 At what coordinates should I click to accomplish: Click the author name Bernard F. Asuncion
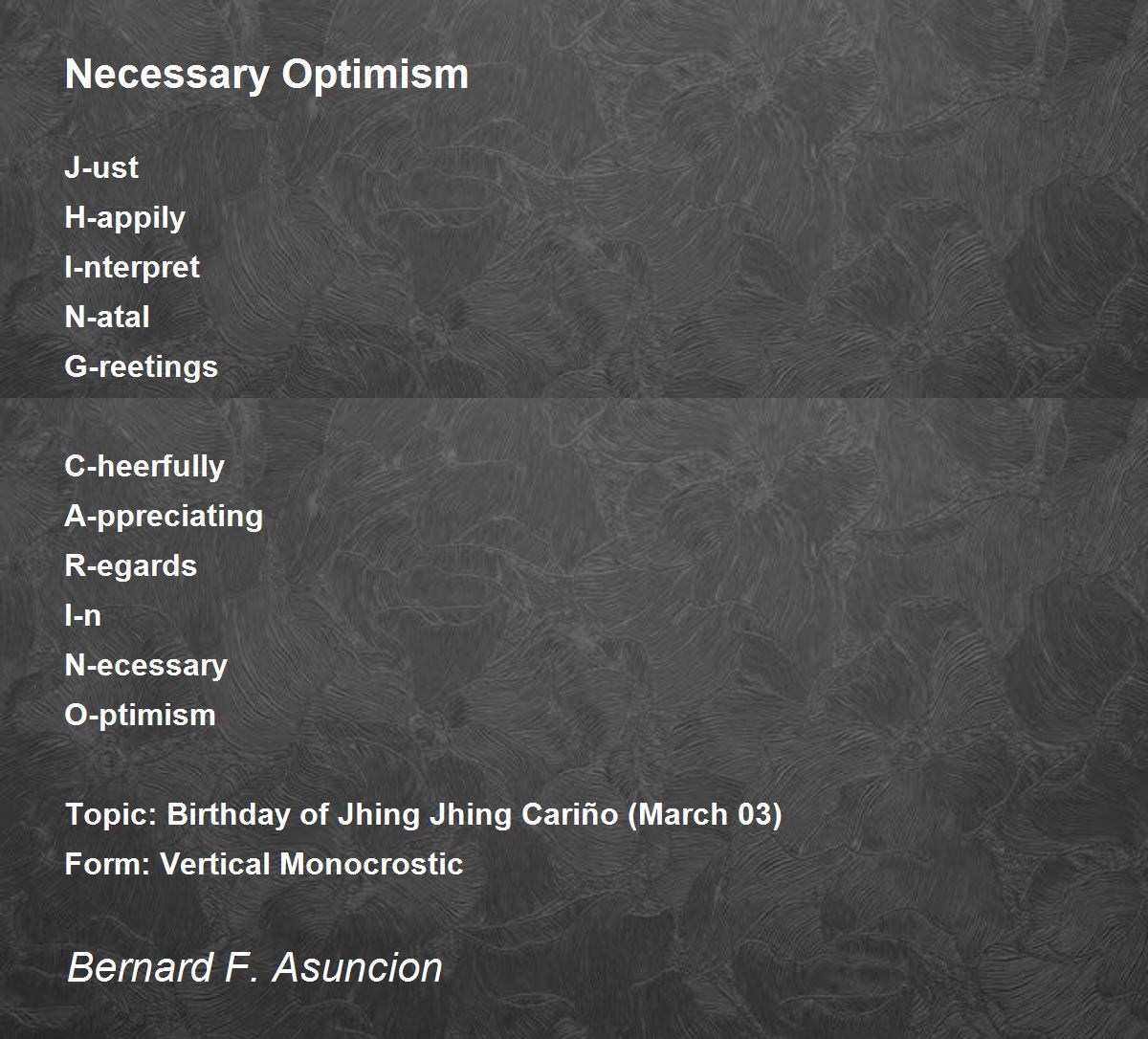click(254, 967)
